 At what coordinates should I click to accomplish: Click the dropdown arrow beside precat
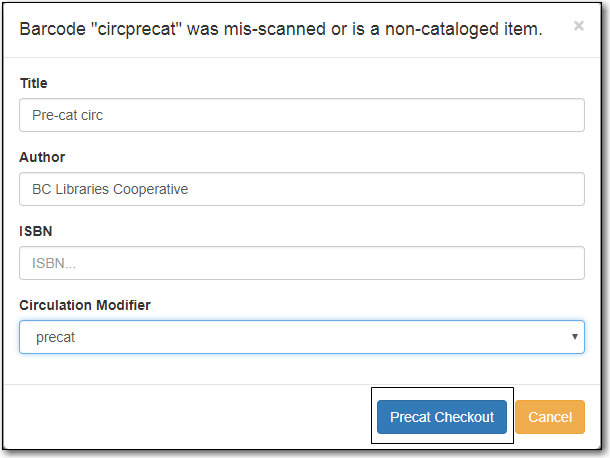coord(575,337)
